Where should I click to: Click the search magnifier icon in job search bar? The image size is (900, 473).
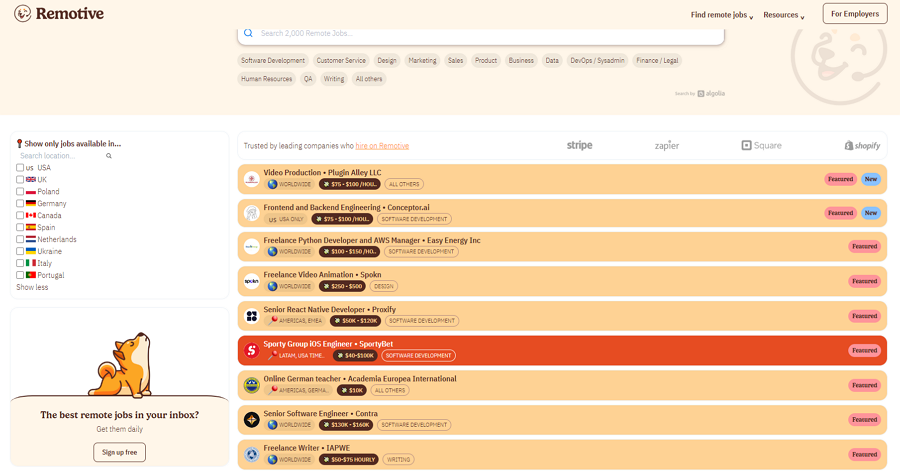point(249,33)
